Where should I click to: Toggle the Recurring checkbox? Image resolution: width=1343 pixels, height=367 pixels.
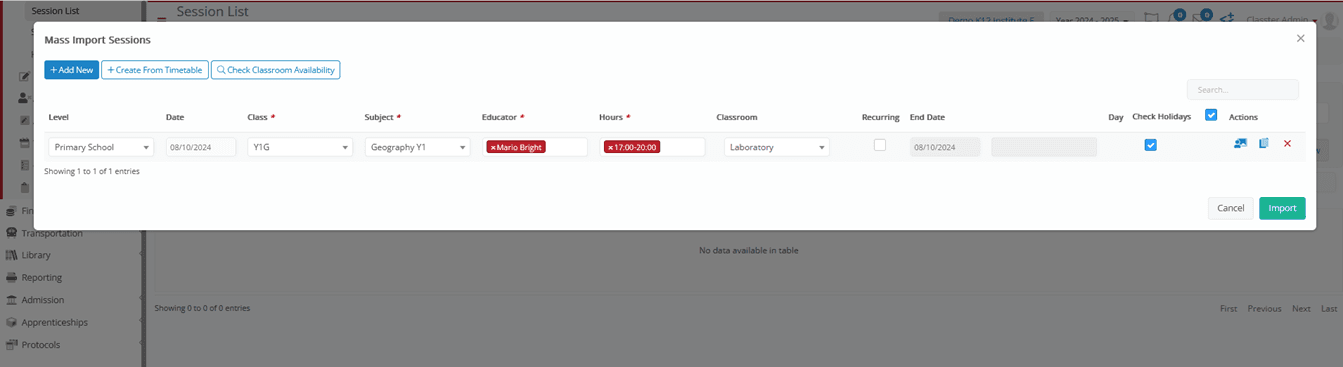click(x=880, y=145)
